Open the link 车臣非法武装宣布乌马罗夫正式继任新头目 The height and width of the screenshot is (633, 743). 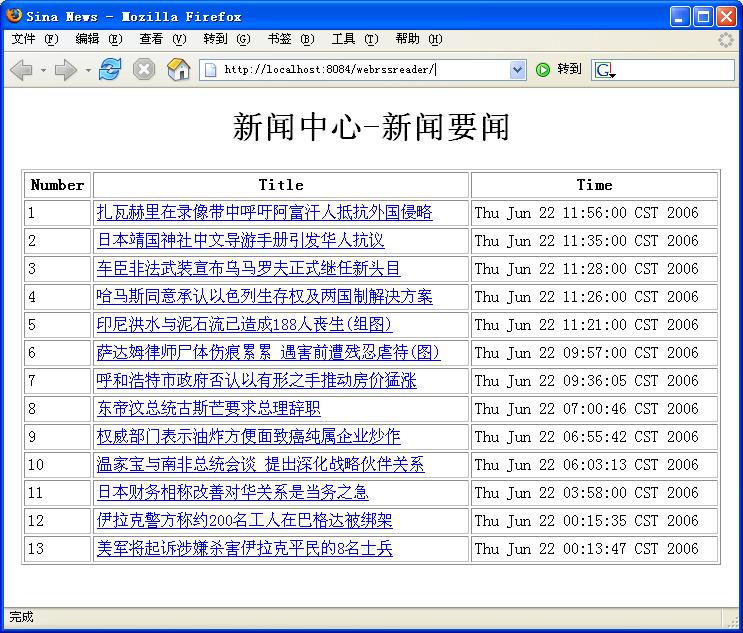[248, 269]
